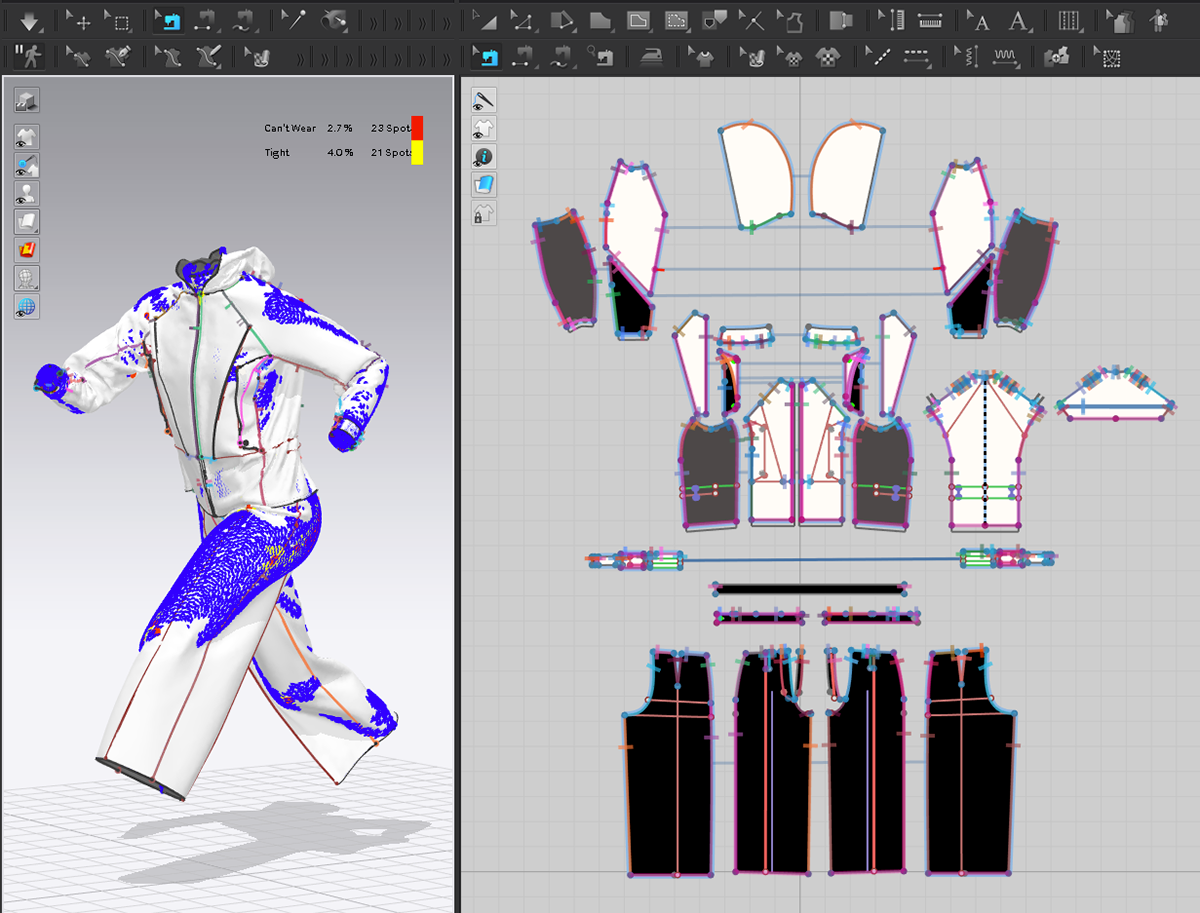Toggle the globe environment display icon
This screenshot has width=1200, height=913.
[x=27, y=307]
